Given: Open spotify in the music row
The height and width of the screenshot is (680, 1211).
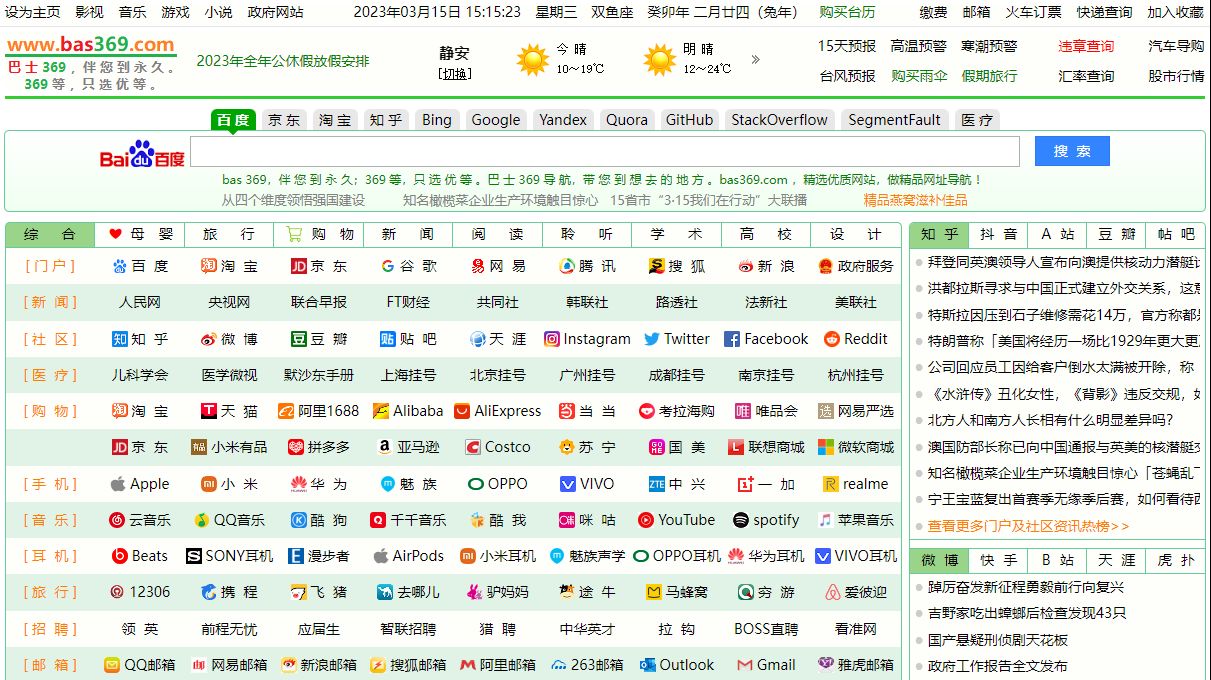Looking at the screenshot, I should pos(766,520).
